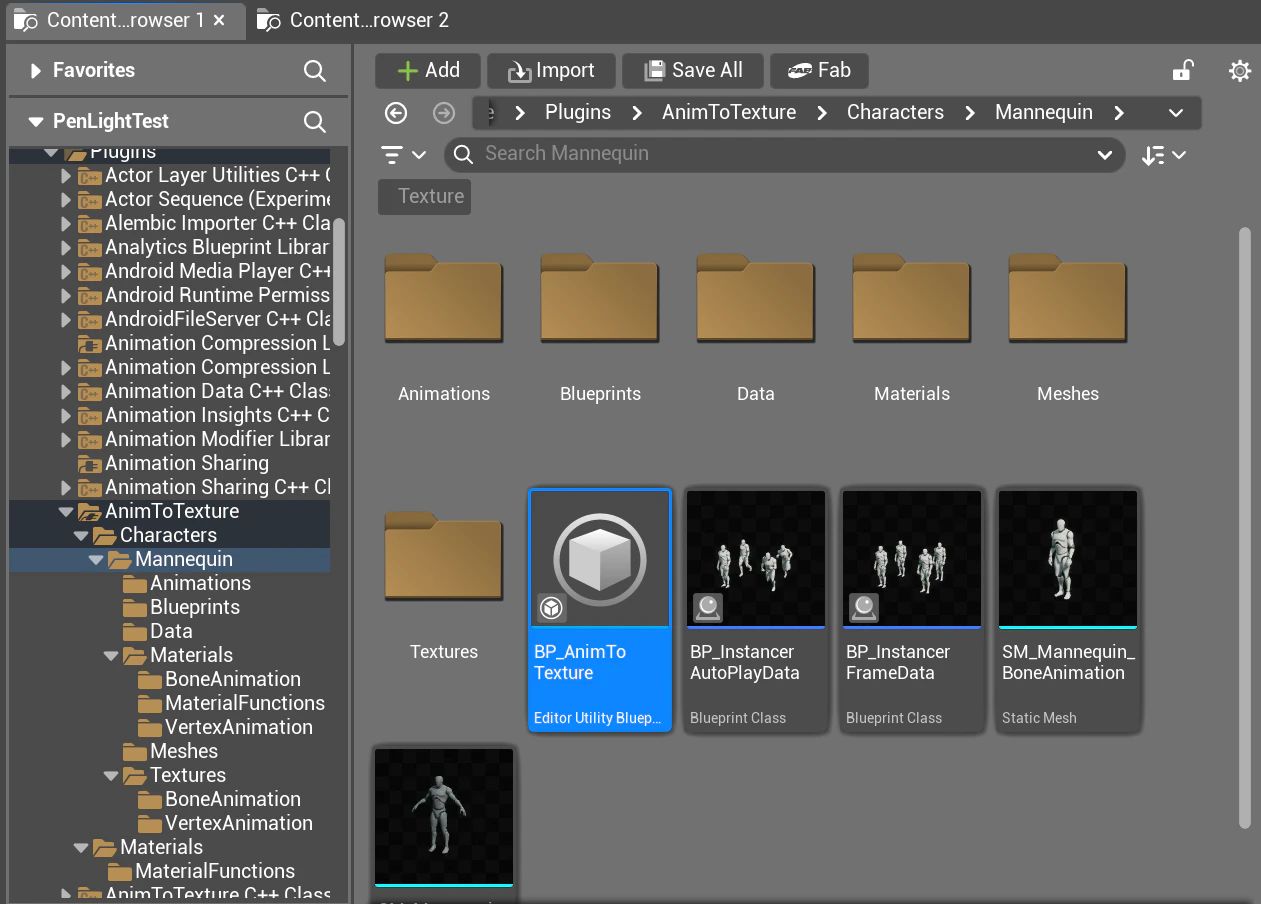Select Analytics Blueprint Library tree item
The image size is (1261, 904).
pos(217,247)
